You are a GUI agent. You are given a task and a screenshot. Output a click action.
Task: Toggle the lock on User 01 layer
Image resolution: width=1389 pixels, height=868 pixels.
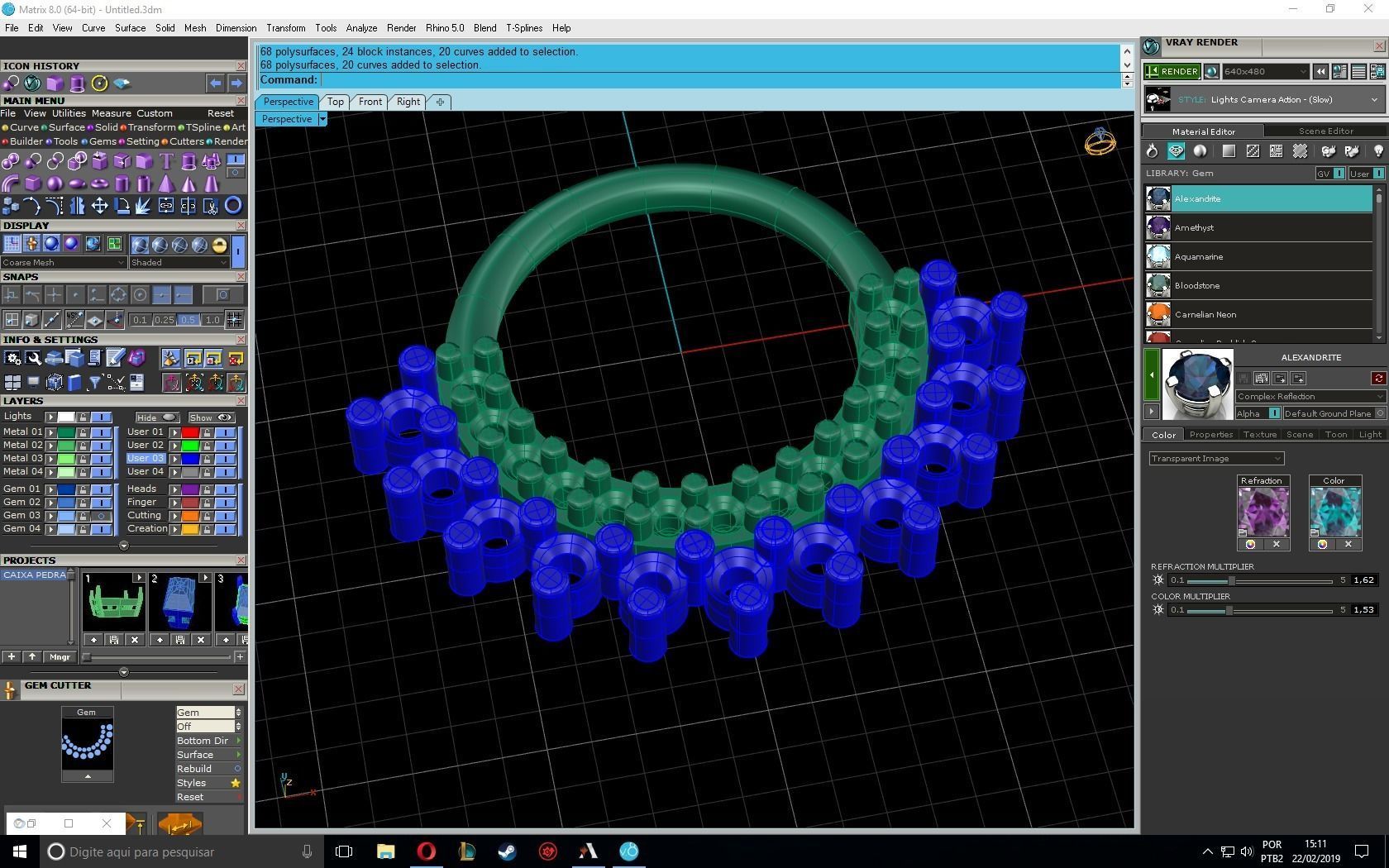[207, 432]
